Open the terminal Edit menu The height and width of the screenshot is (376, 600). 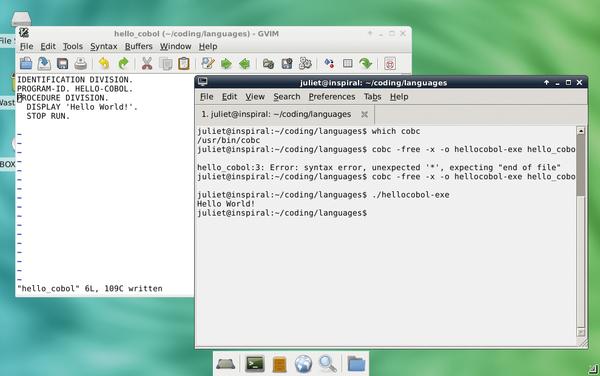tap(229, 97)
